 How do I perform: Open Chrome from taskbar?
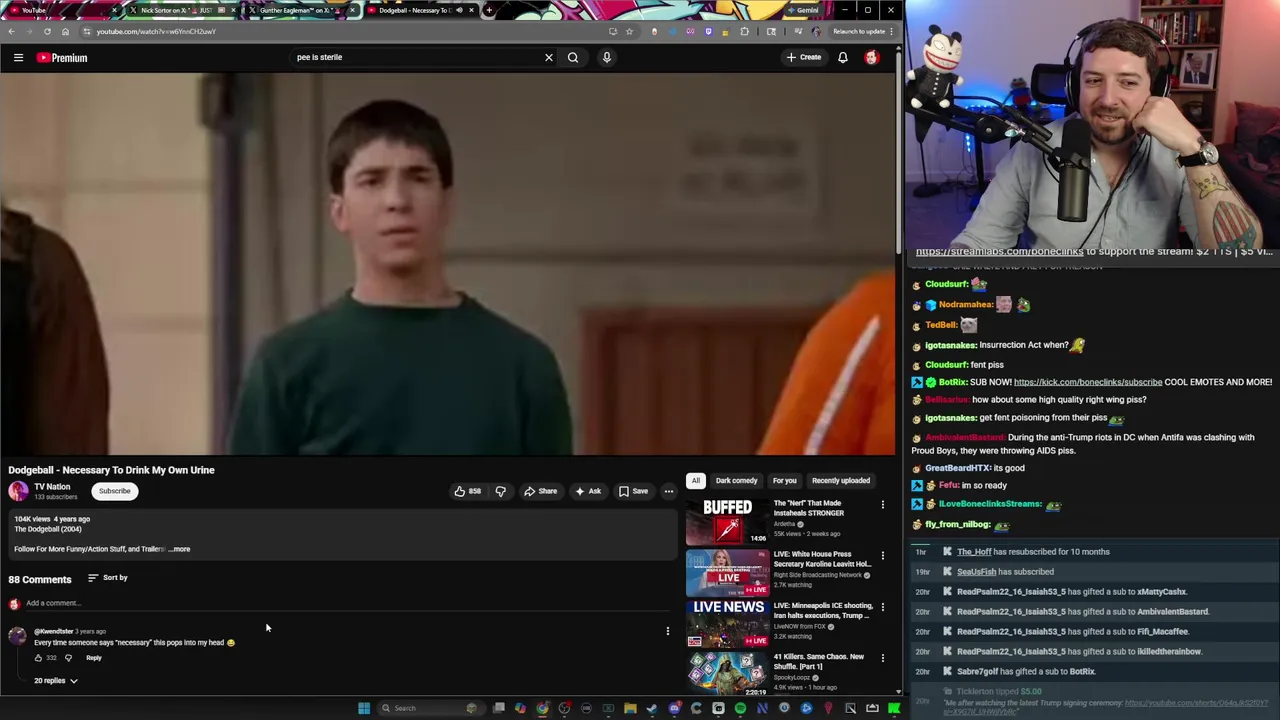[542, 708]
